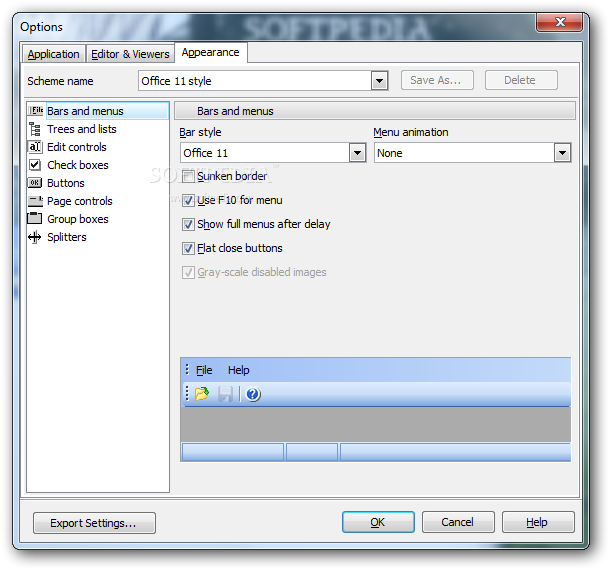Click the Bars and menus list icon
The image size is (610, 570).
point(36,111)
